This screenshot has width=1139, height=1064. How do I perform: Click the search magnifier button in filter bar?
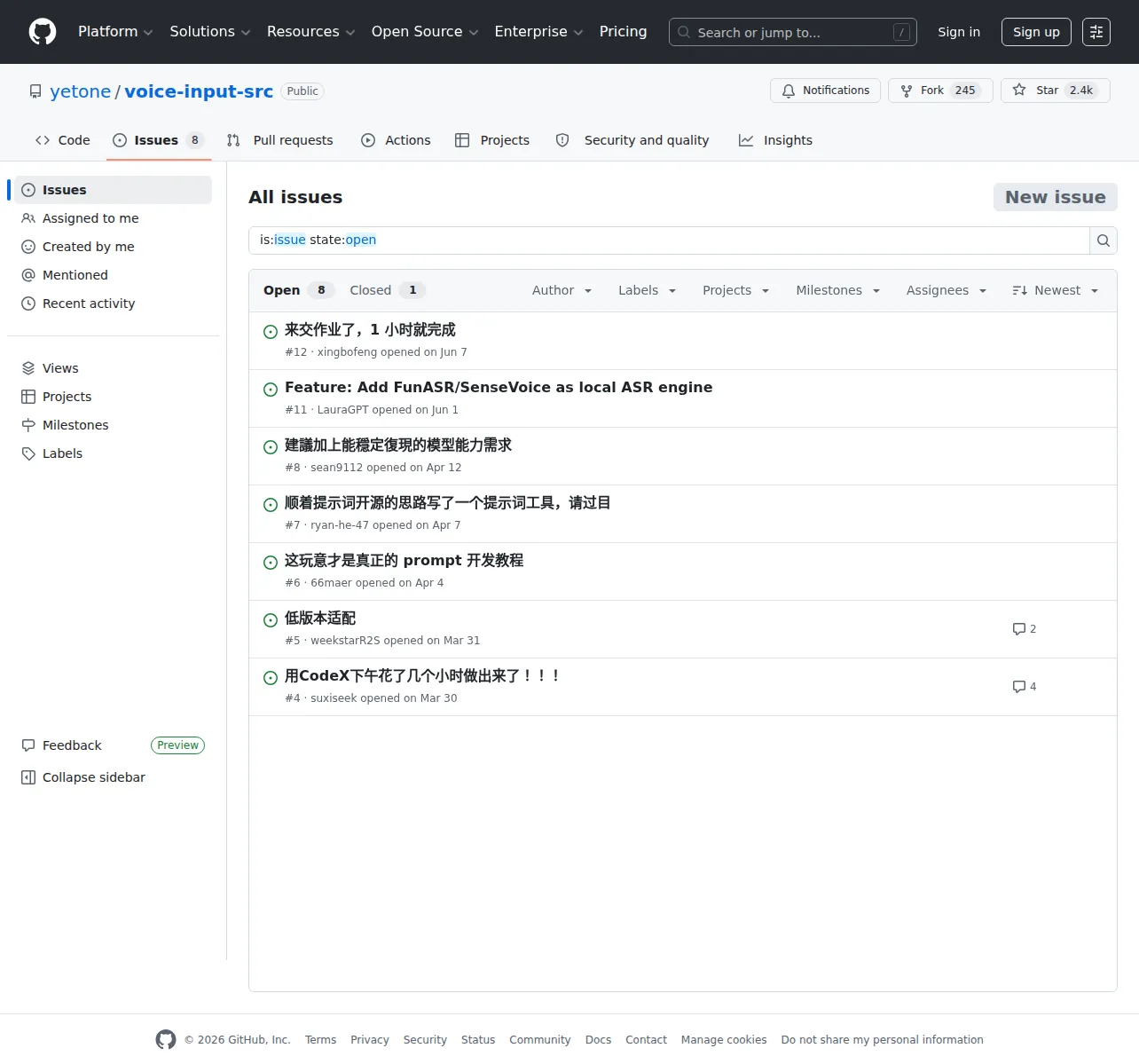[x=1104, y=240]
